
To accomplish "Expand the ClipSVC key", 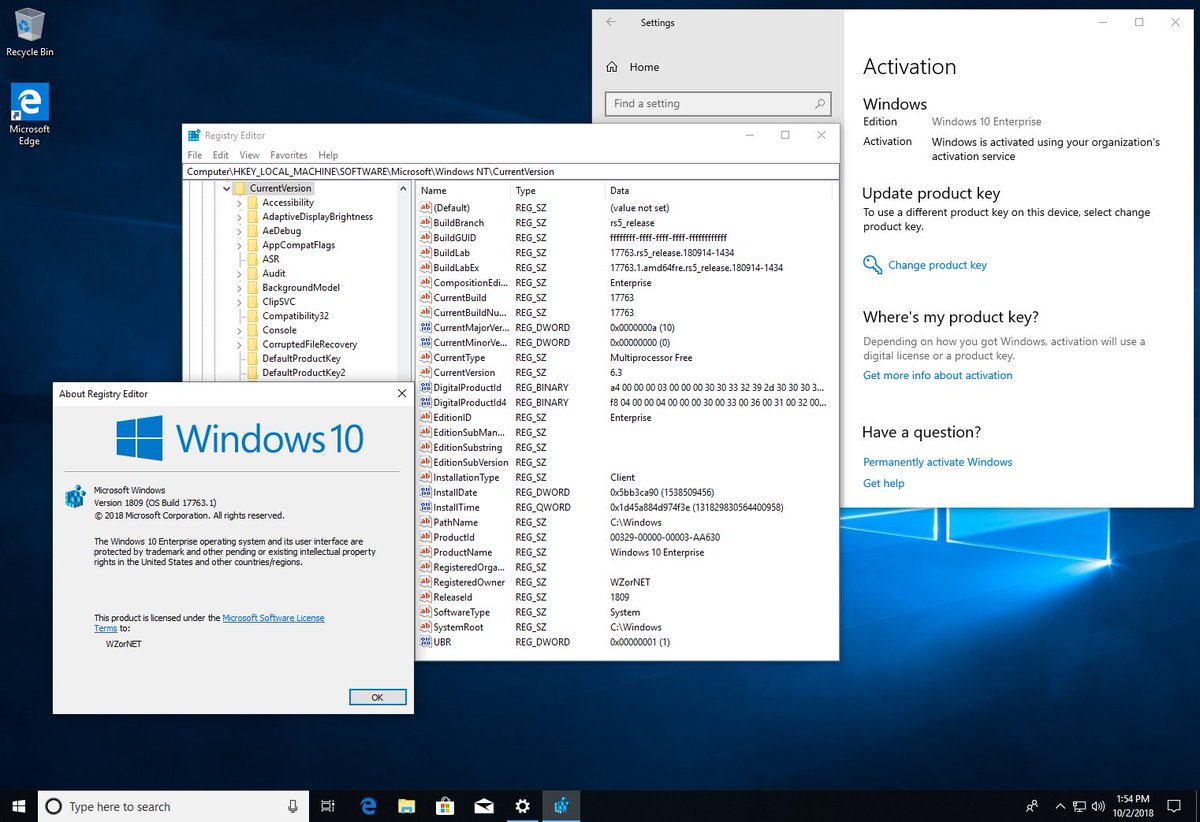I will pyautogui.click(x=239, y=302).
